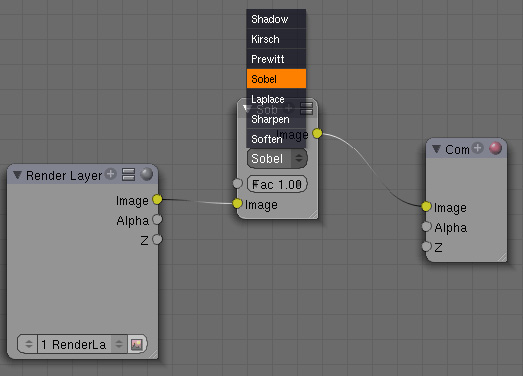
Task: Toggle Render Layer node options bars icon
Action: [x=128, y=174]
